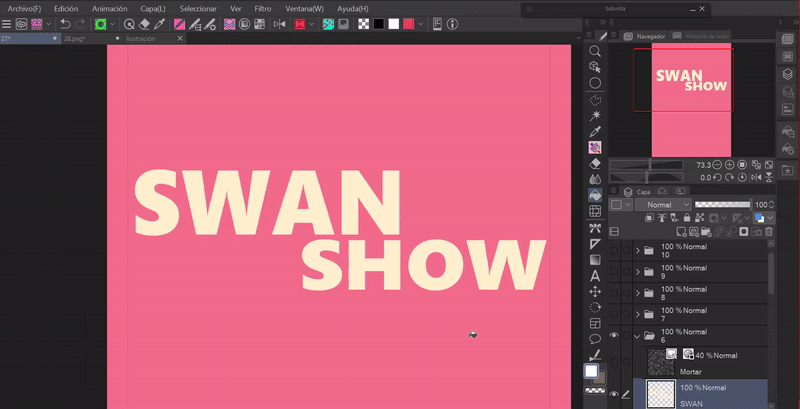Screen dimensions: 800x409
Task: Select the Zoom magnifier tool
Action: tap(595, 51)
